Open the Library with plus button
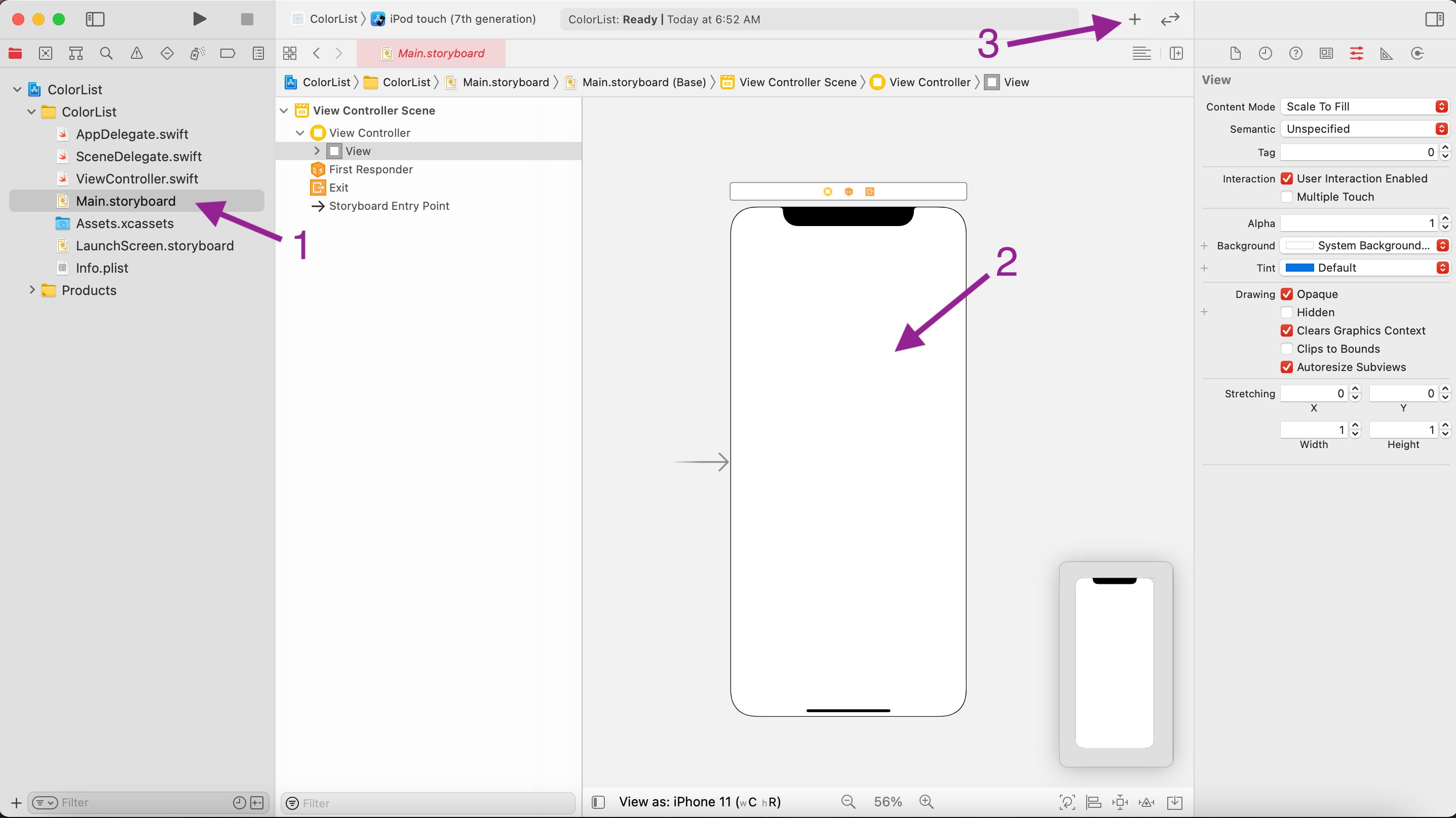 tap(1134, 19)
